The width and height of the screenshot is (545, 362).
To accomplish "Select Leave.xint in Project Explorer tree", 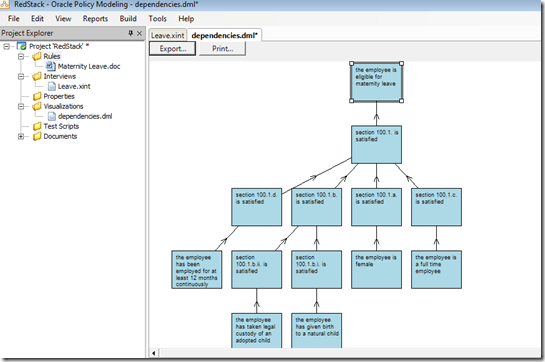I will 74,86.
